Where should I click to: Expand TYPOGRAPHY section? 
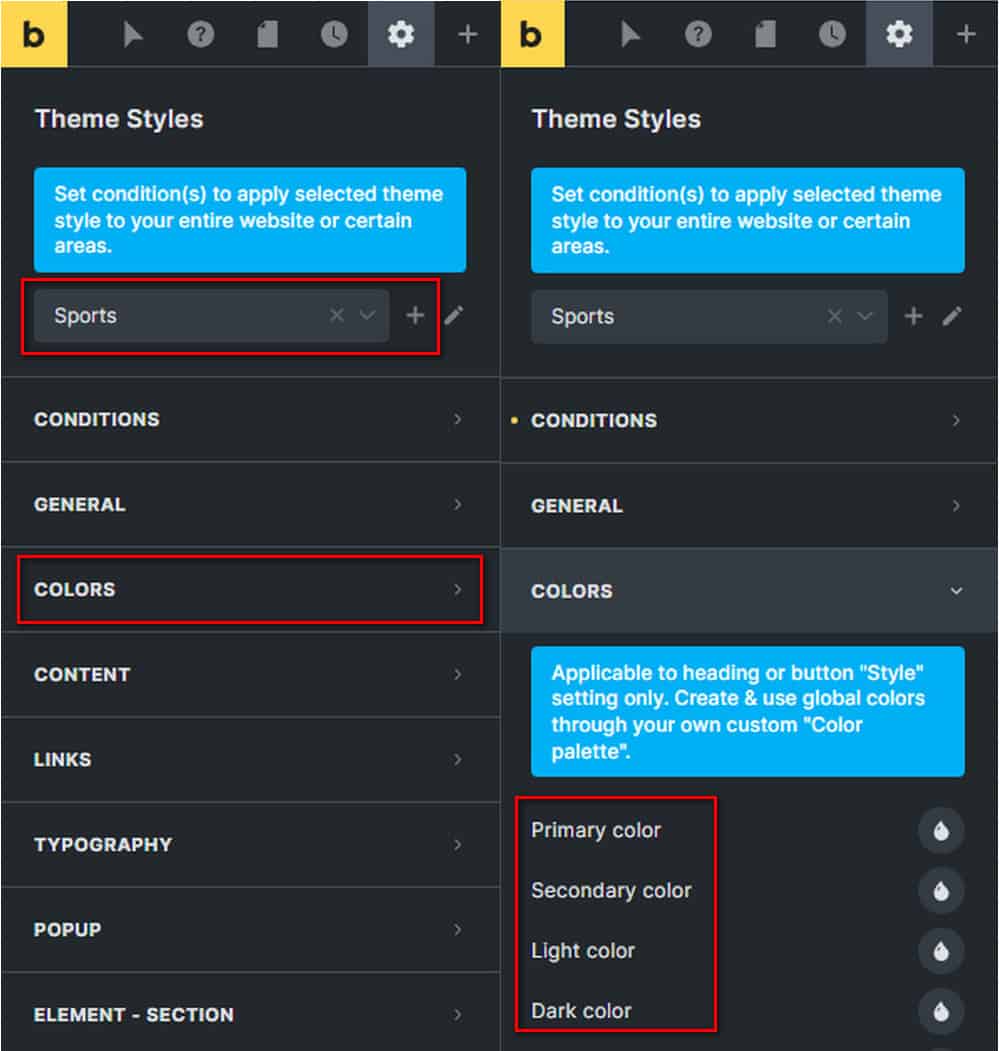(x=249, y=845)
